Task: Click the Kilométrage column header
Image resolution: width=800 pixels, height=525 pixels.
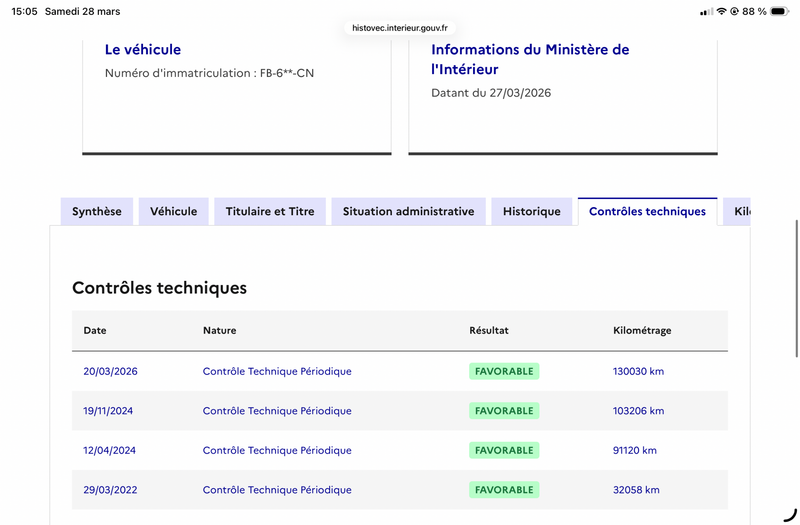Action: (x=642, y=330)
